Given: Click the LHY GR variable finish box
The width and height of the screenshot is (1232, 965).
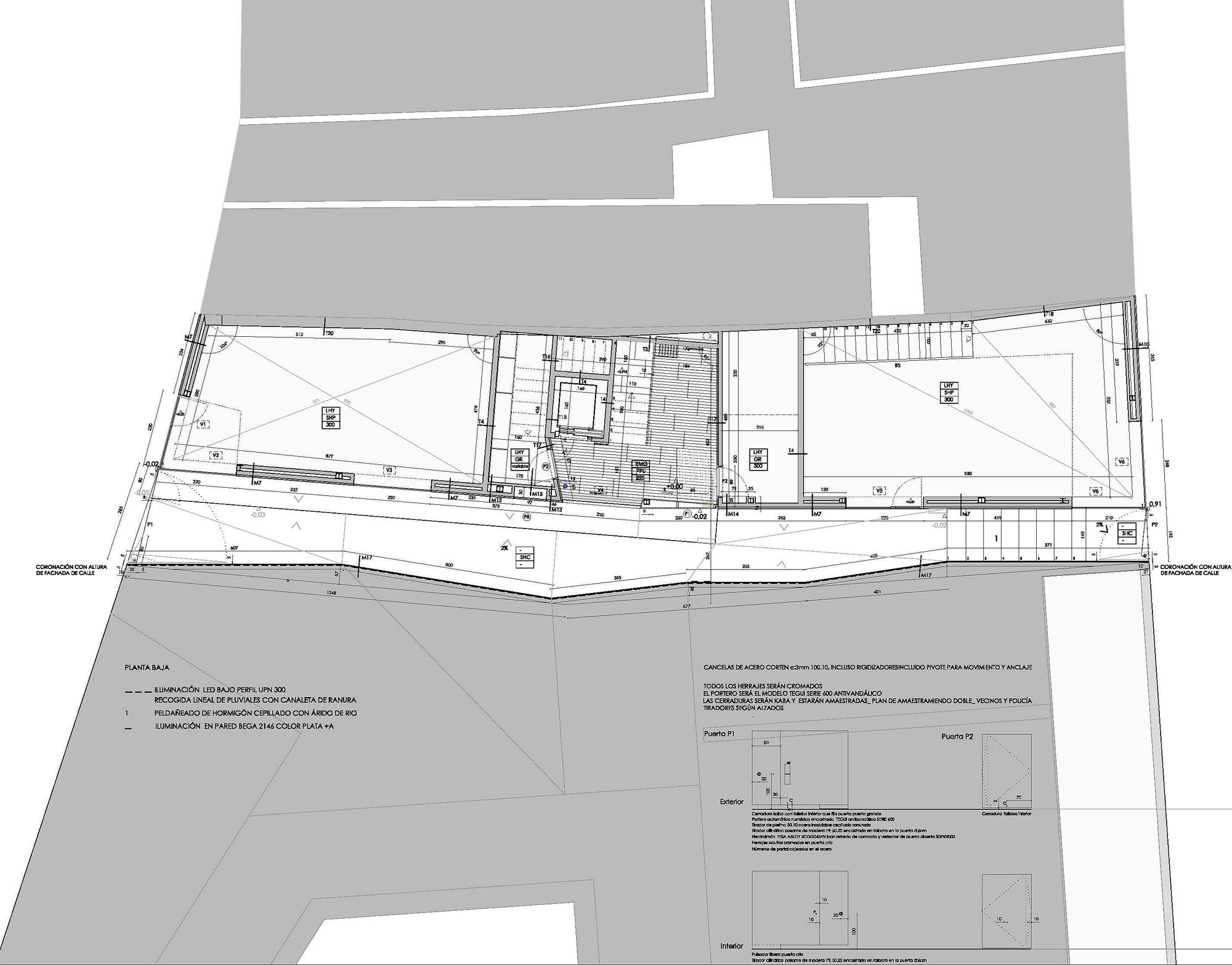Looking at the screenshot, I should [x=519, y=459].
